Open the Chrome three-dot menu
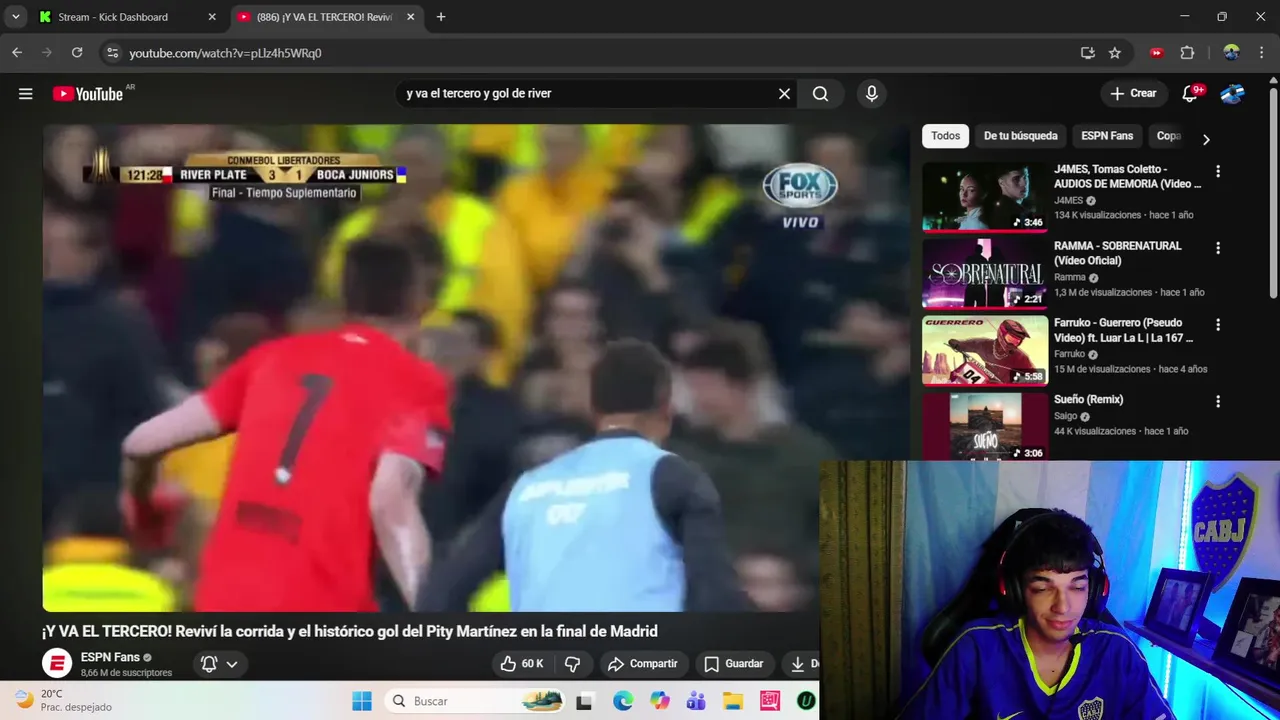 pyautogui.click(x=1262, y=53)
